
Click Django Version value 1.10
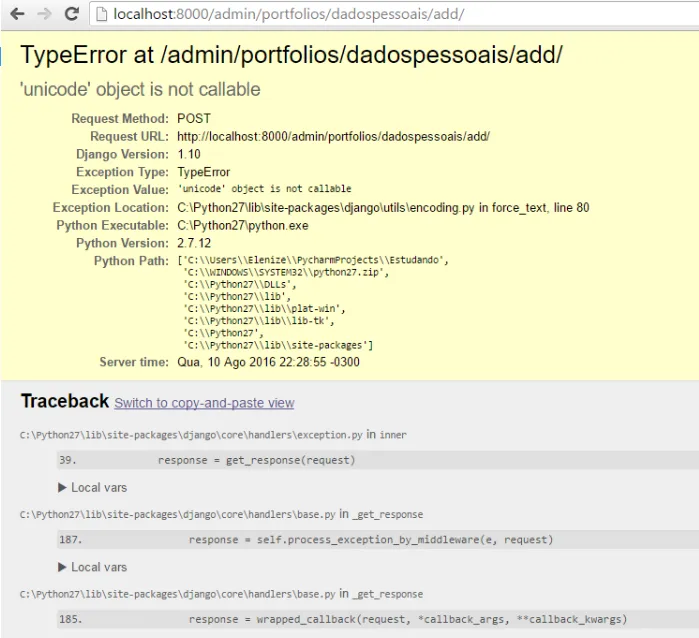pos(189,154)
